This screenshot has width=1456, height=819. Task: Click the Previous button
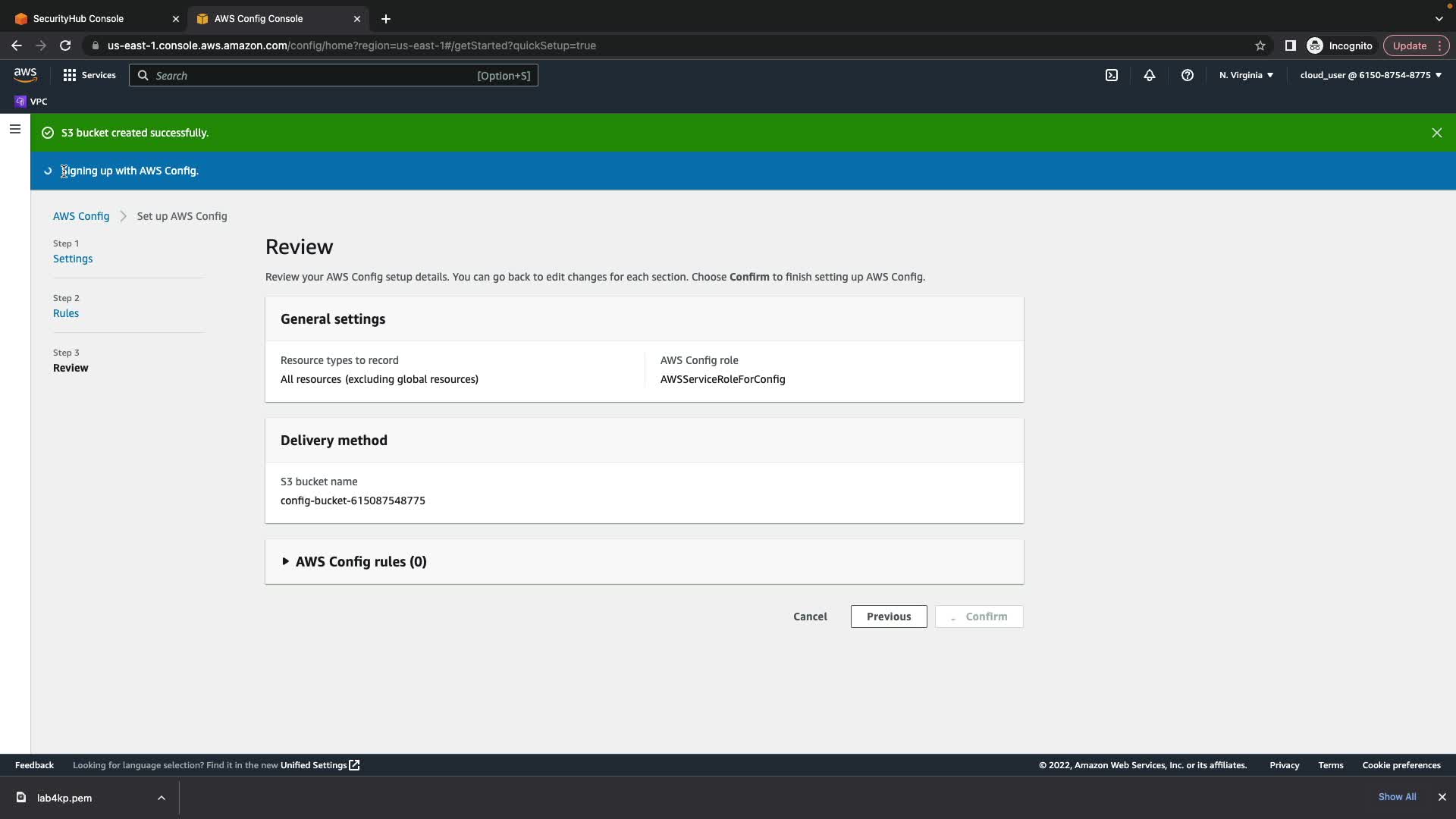(888, 617)
